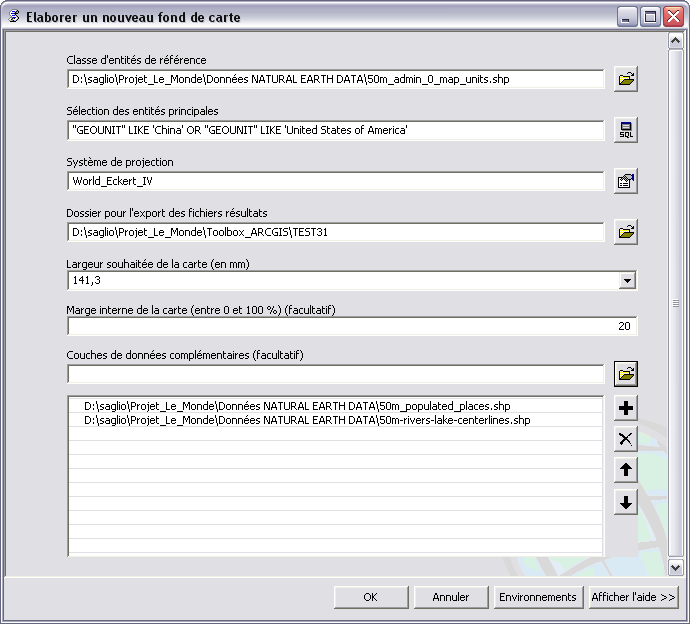Edit the internal margin value 20
Image resolution: width=690 pixels, height=625 pixels.
(x=352, y=326)
